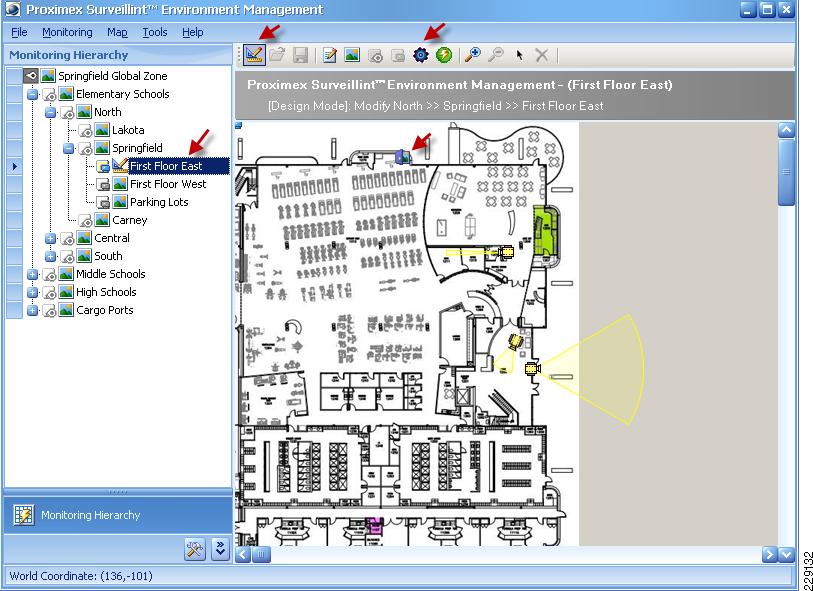
Task: Collapse the North node
Action: (50, 112)
